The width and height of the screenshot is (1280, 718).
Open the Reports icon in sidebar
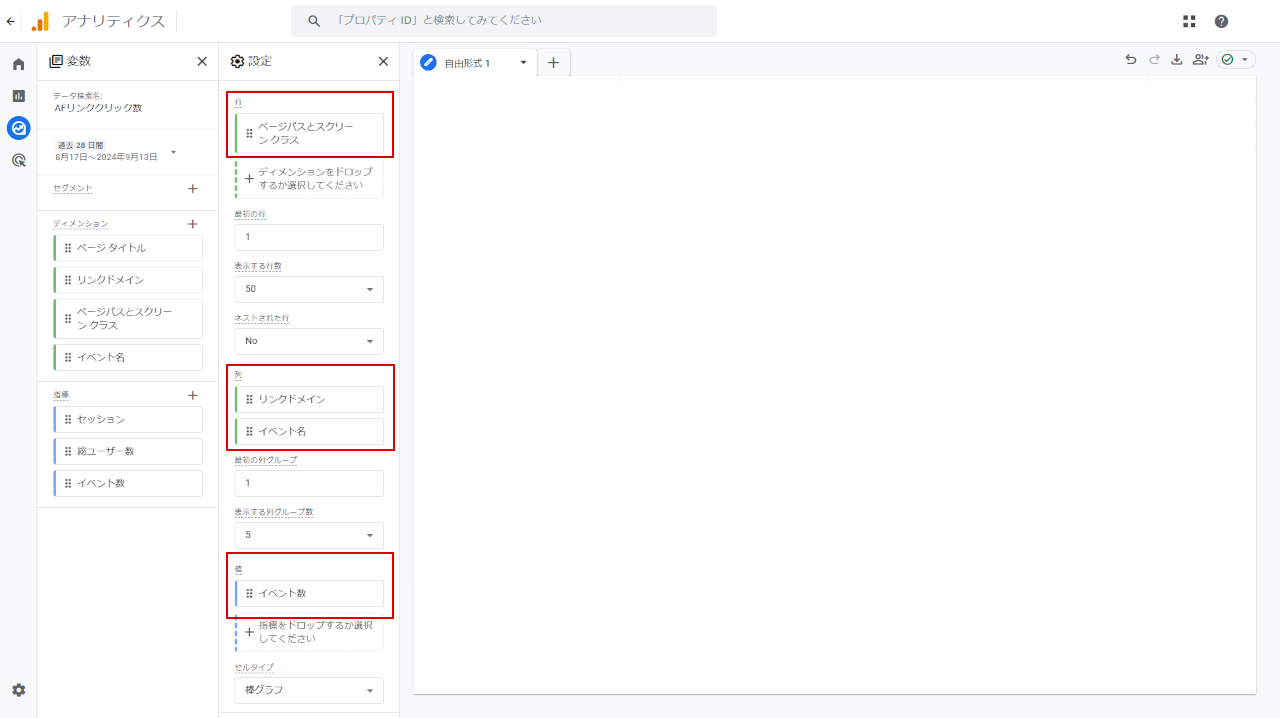point(18,96)
